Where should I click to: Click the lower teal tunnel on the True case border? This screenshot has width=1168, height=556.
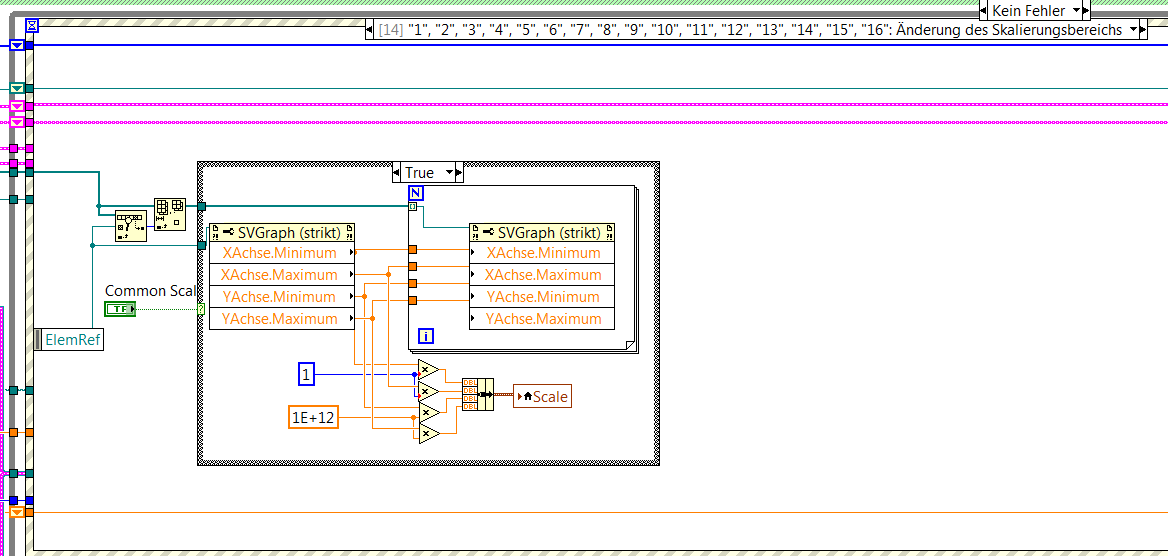[x=202, y=245]
